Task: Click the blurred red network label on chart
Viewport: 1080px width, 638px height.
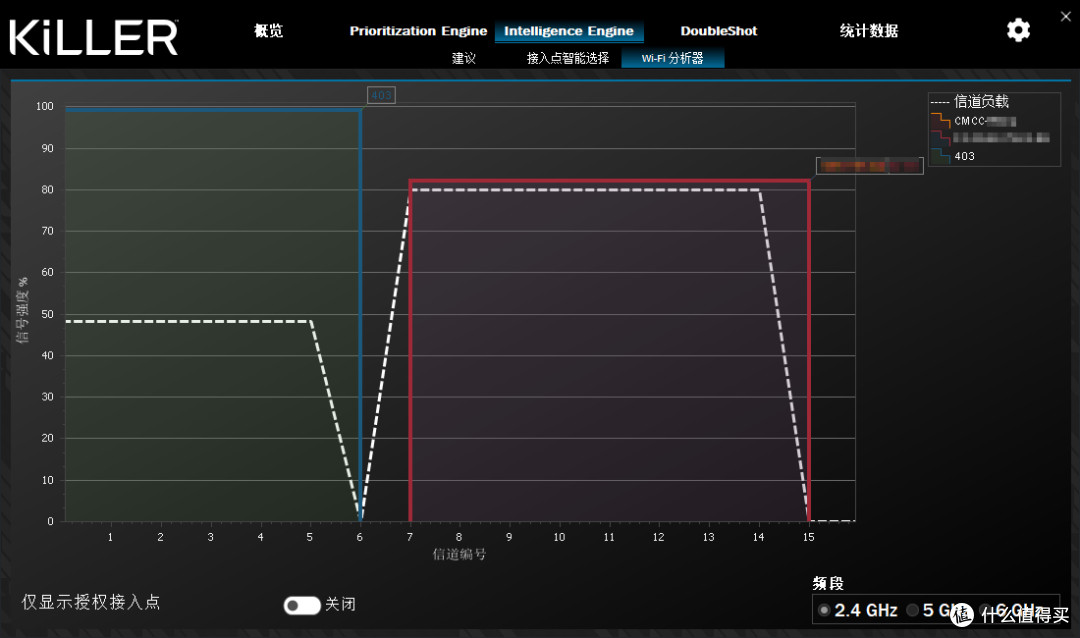Action: pos(869,165)
